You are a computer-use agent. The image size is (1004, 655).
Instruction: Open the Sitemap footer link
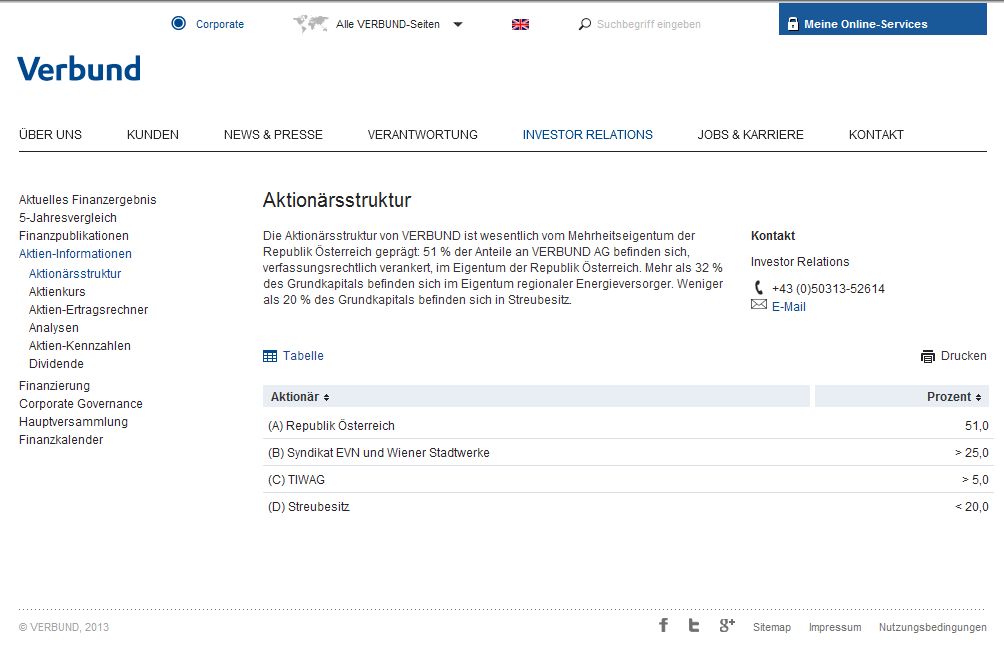[771, 627]
